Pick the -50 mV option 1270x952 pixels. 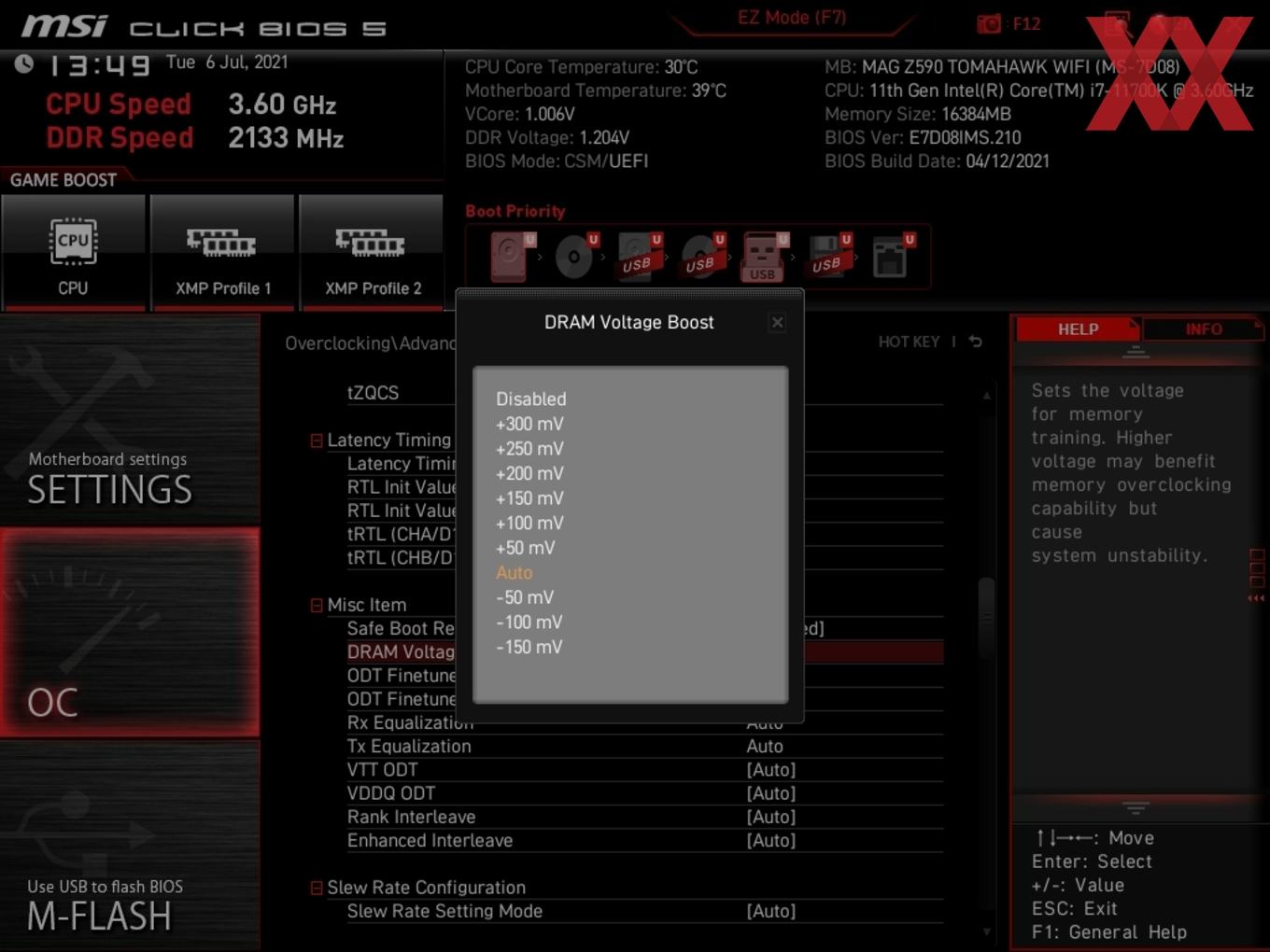[525, 597]
